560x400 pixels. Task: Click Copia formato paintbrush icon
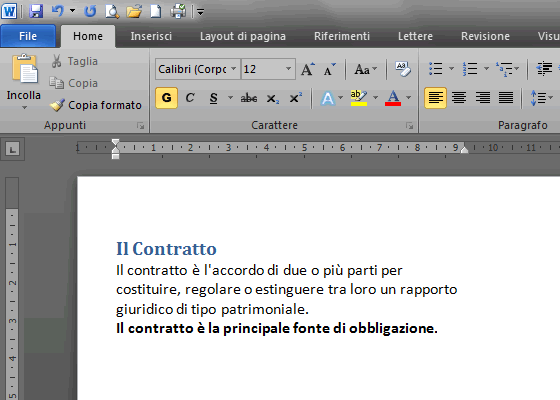[x=57, y=105]
